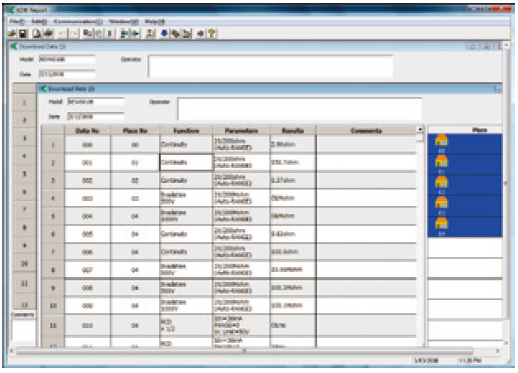Open the Edit menu
The height and width of the screenshot is (373, 518).
pyautogui.click(x=39, y=22)
